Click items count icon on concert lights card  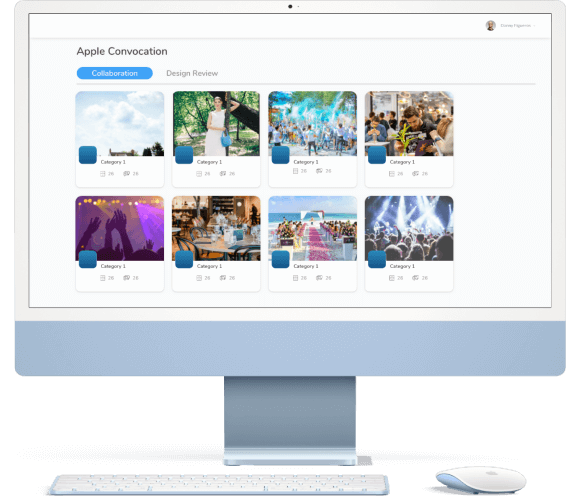coord(392,278)
